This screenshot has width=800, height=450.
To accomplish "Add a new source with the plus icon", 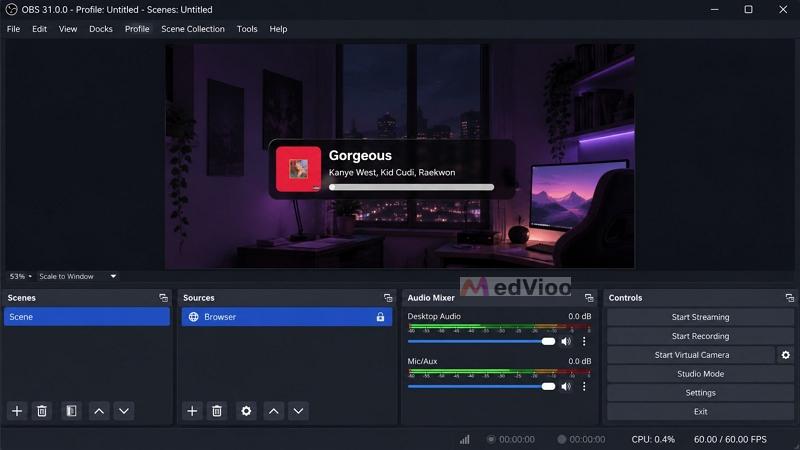I will pyautogui.click(x=192, y=411).
